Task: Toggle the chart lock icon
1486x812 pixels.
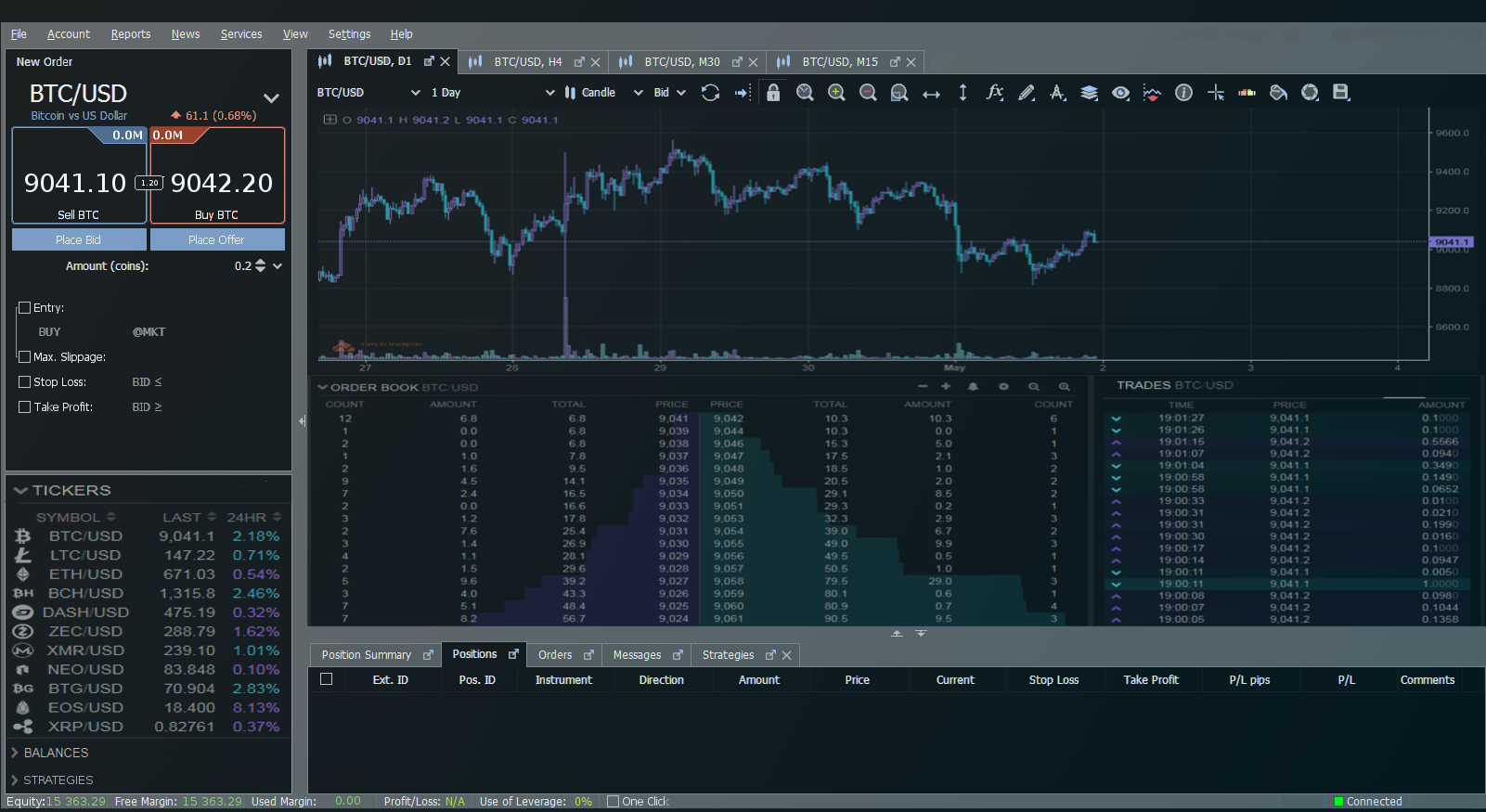Action: [773, 93]
